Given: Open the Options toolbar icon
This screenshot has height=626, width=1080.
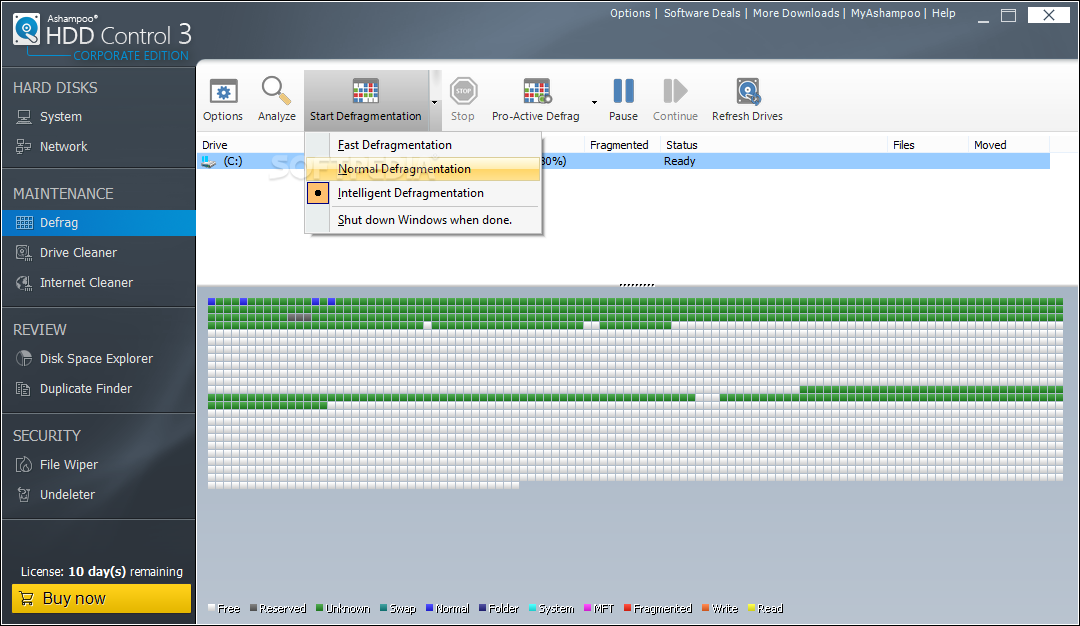Looking at the screenshot, I should coord(223,92).
